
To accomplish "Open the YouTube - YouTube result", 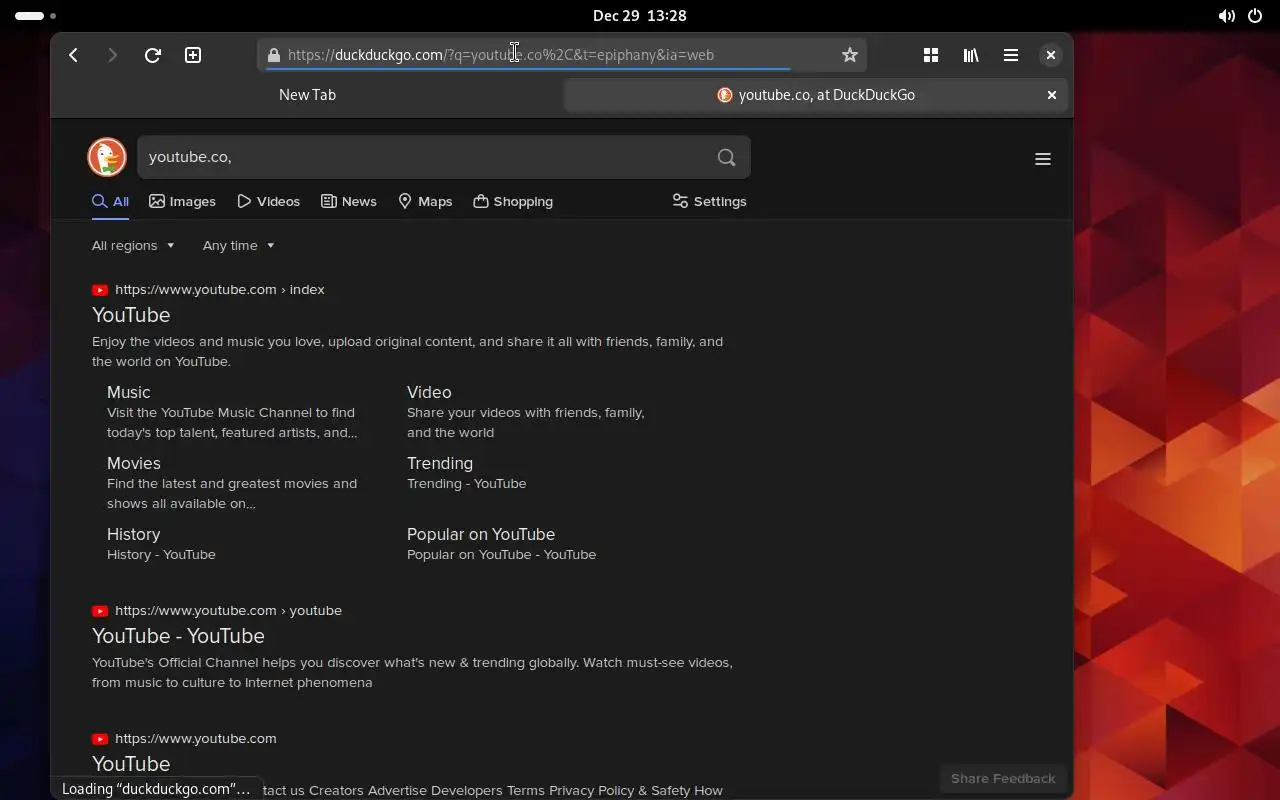I will pyautogui.click(x=178, y=636).
